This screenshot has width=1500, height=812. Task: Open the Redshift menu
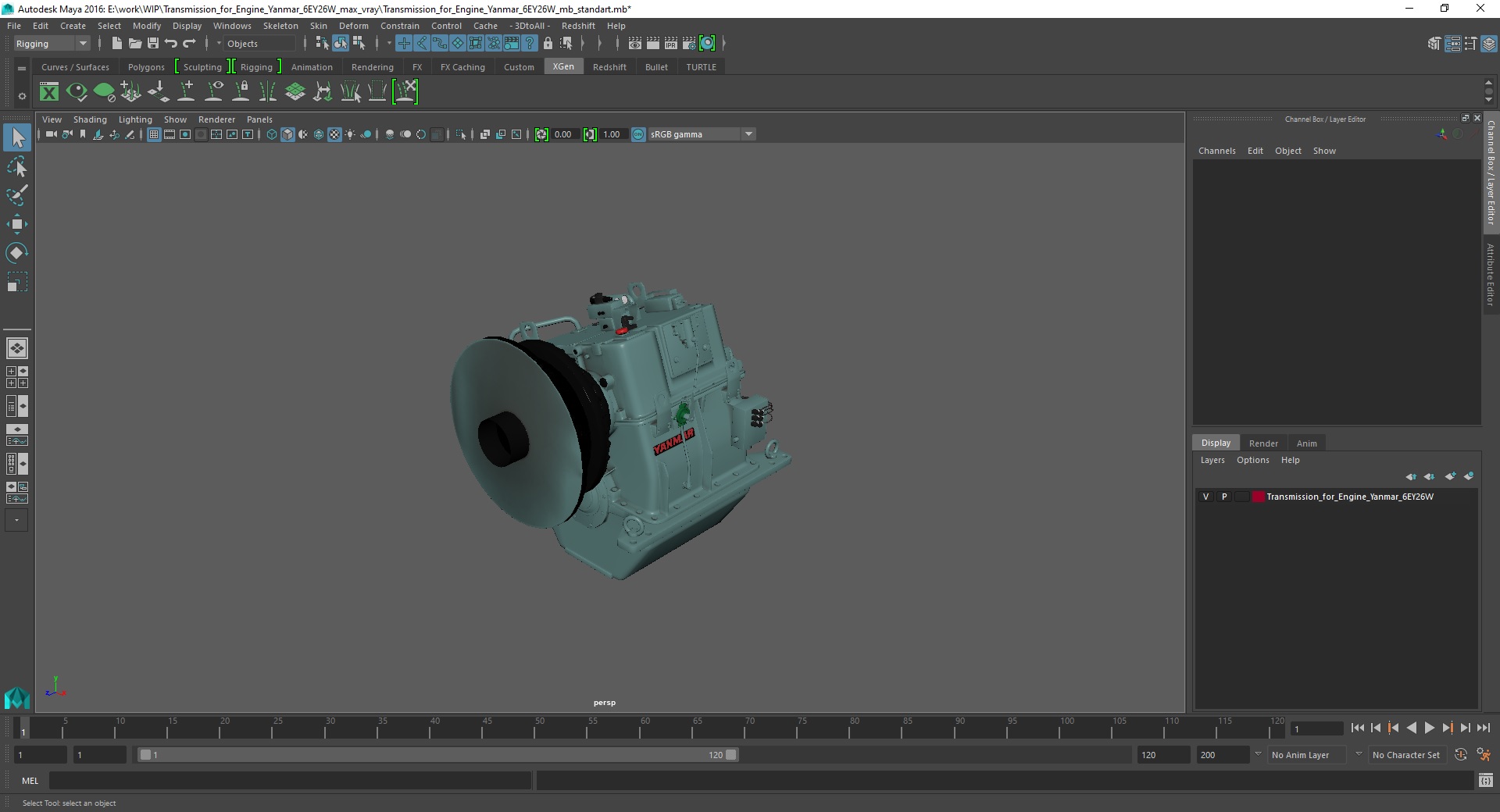(578, 26)
